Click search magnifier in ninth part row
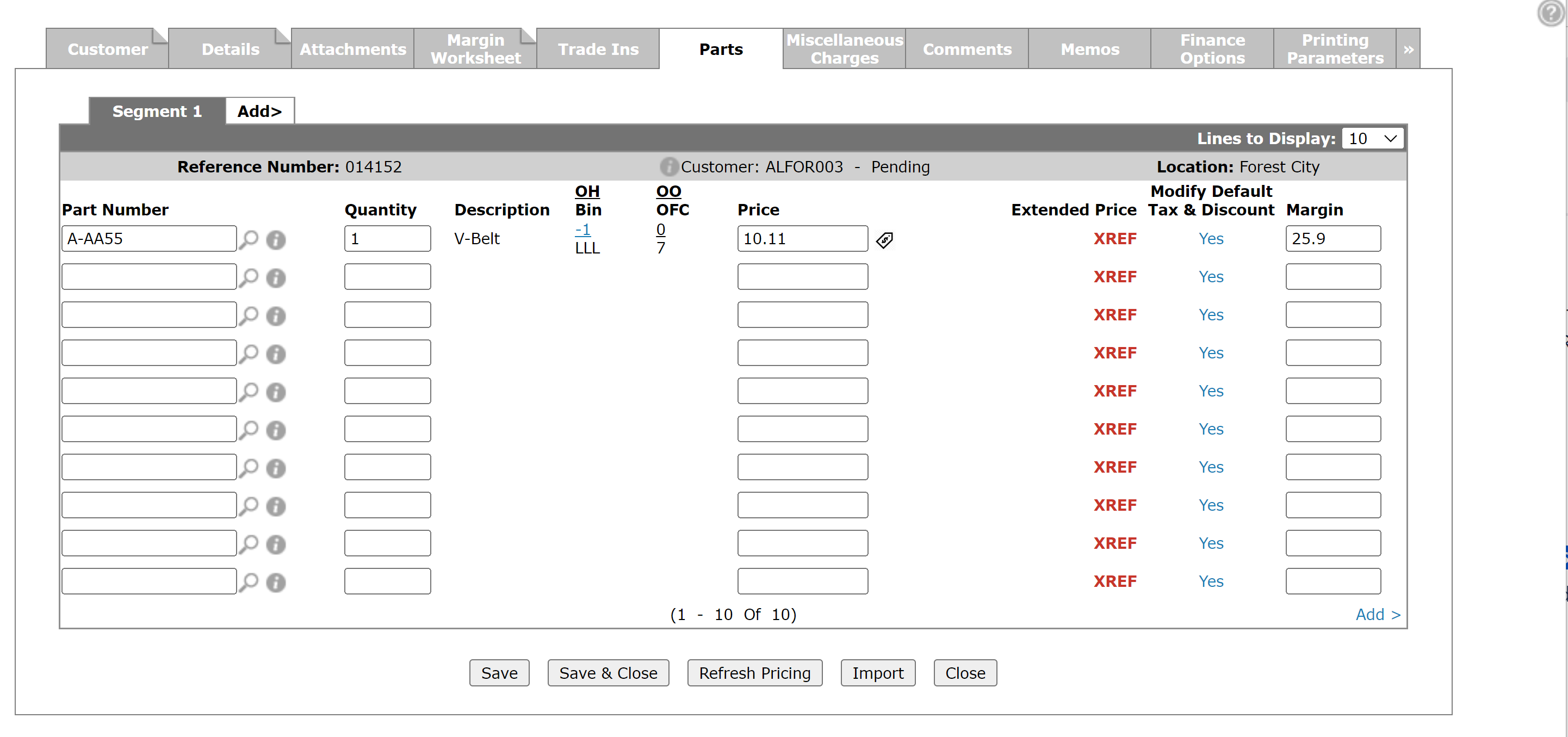Image resolution: width=1568 pixels, height=737 pixels. click(x=249, y=543)
